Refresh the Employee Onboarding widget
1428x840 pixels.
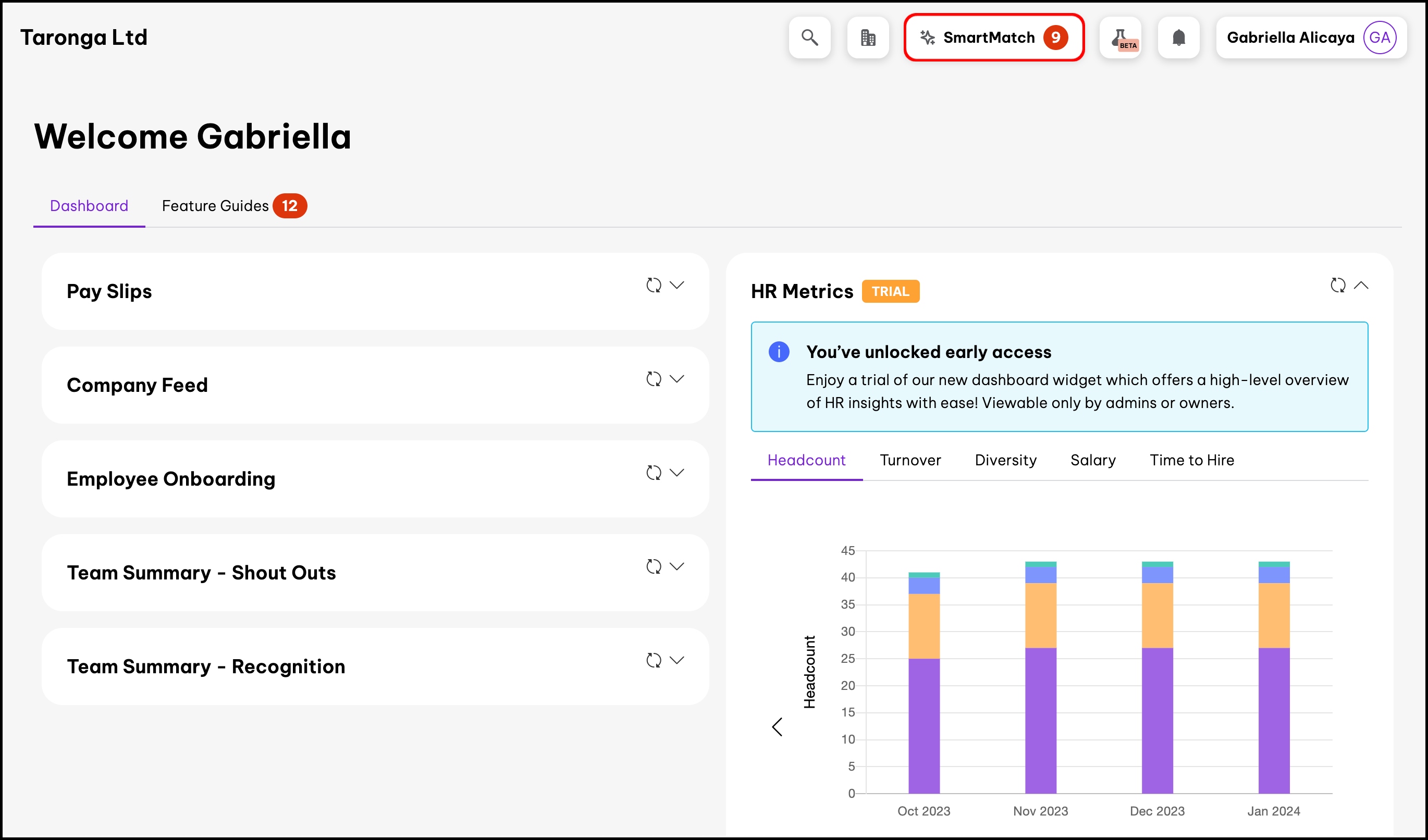654,473
